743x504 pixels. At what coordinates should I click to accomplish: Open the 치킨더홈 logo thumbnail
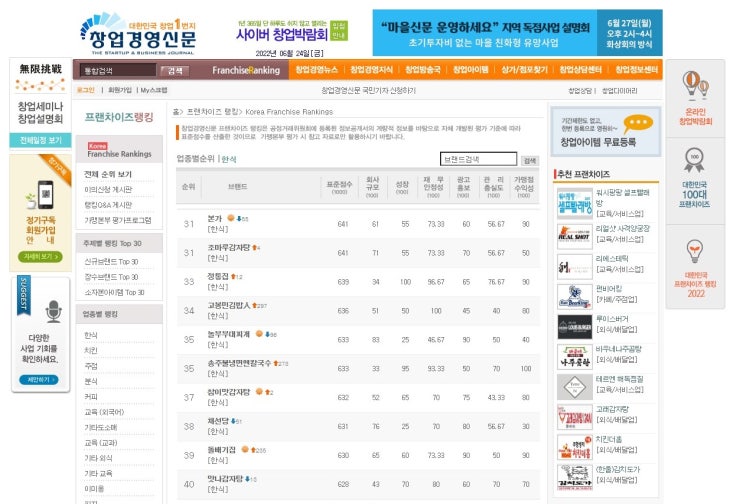pyautogui.click(x=574, y=447)
